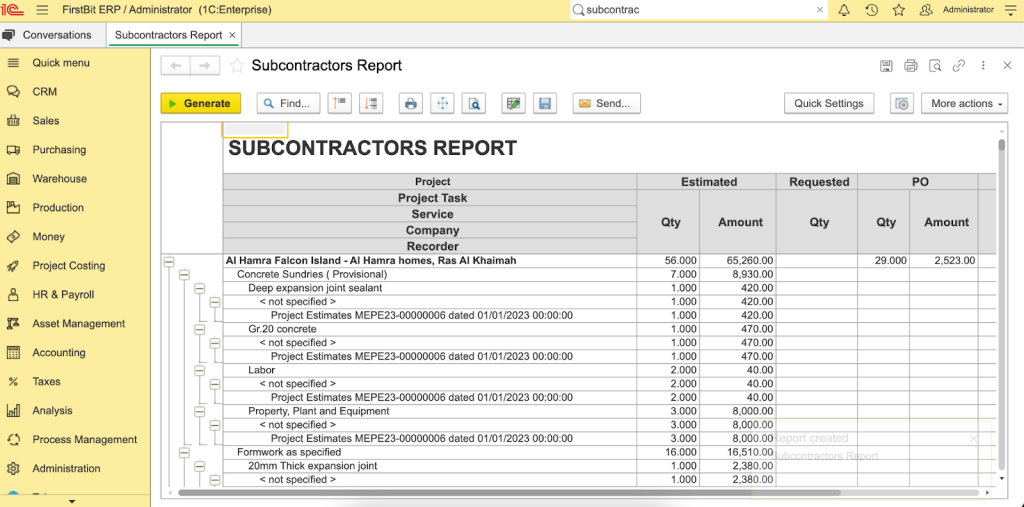Click the report settings gear icon
1024x507 pixels.
(x=901, y=103)
